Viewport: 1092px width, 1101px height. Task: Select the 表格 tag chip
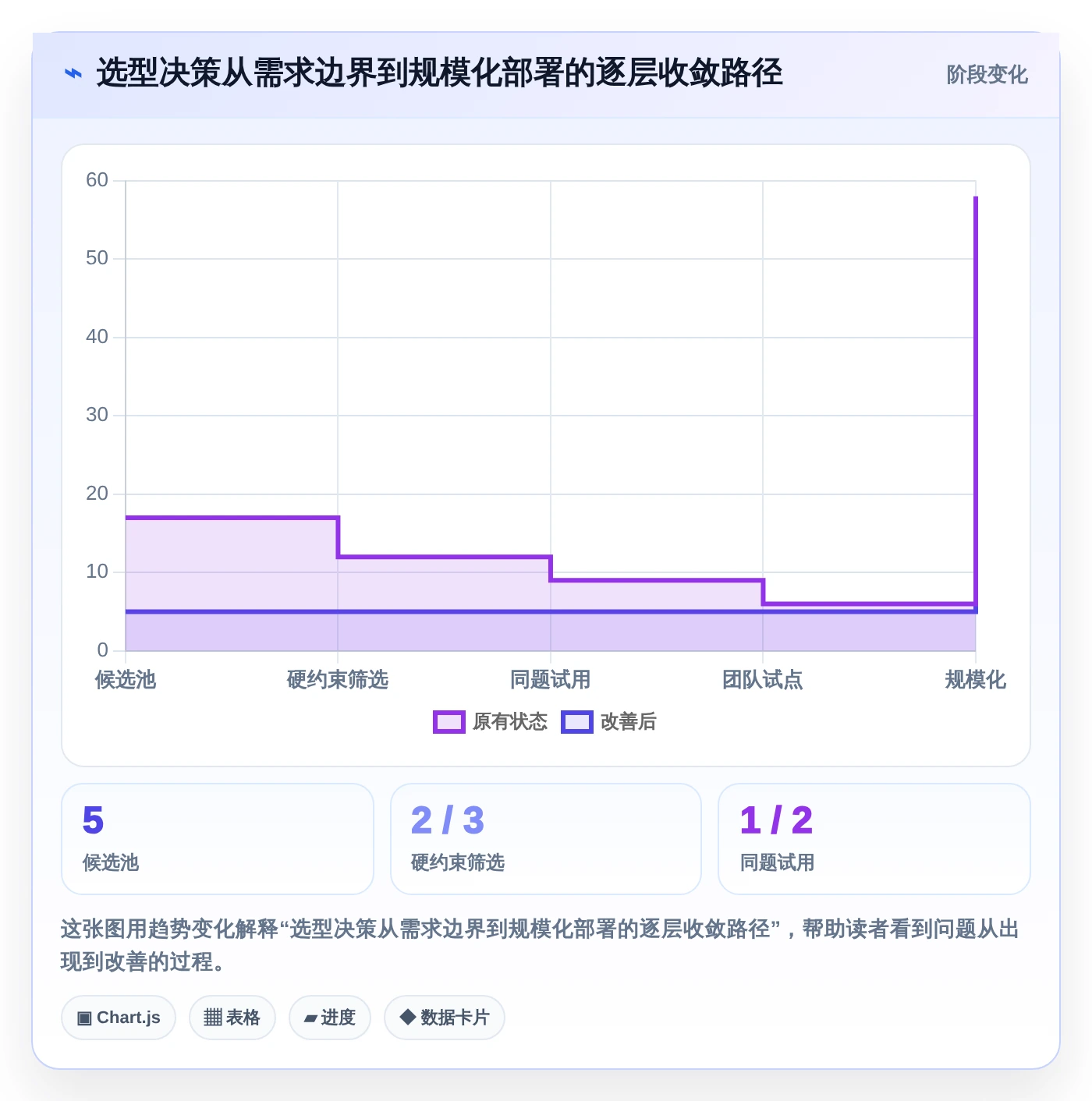tap(232, 1018)
